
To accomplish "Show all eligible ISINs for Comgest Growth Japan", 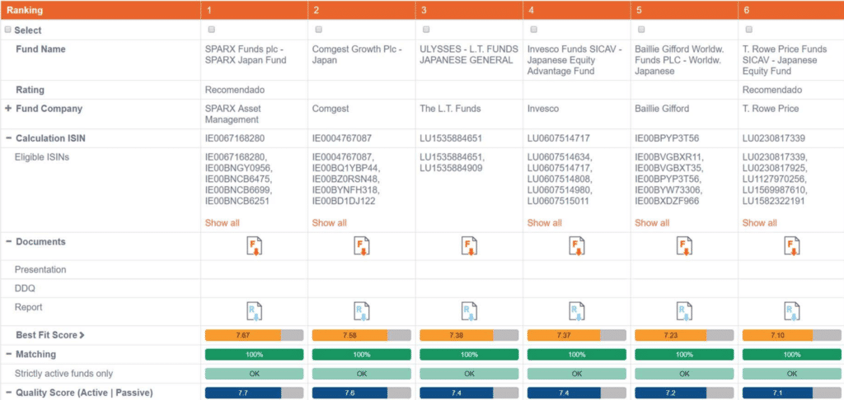I will pyautogui.click(x=329, y=223).
